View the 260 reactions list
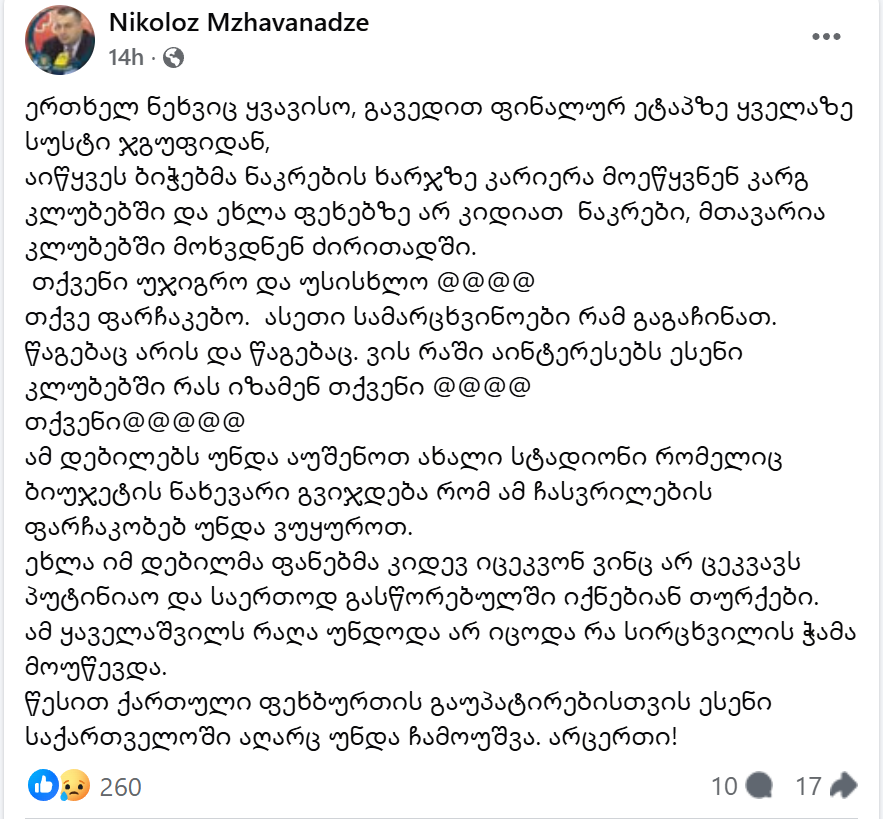Image resolution: width=883 pixels, height=819 pixels. 120,788
